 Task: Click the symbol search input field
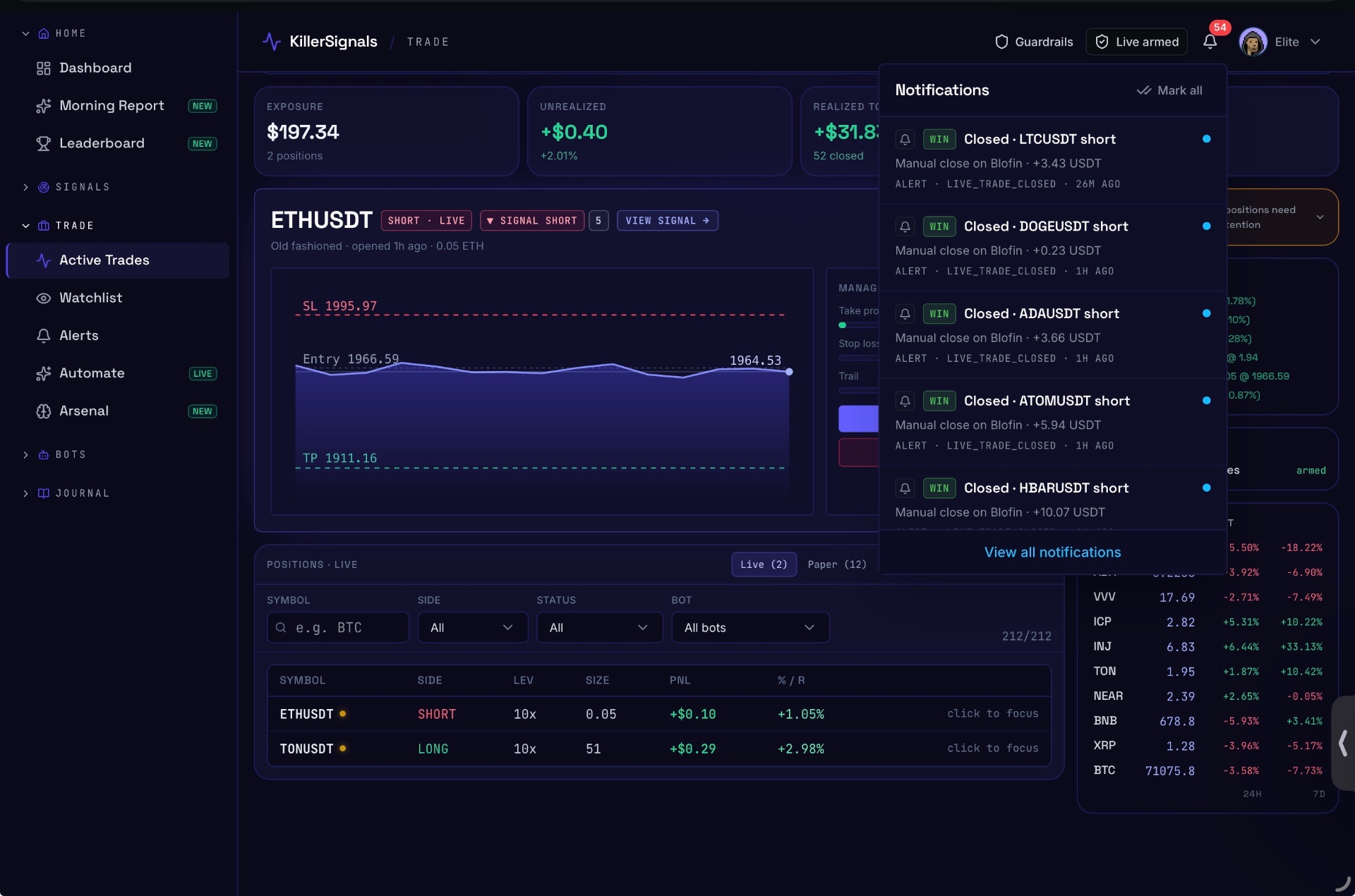coord(338,627)
